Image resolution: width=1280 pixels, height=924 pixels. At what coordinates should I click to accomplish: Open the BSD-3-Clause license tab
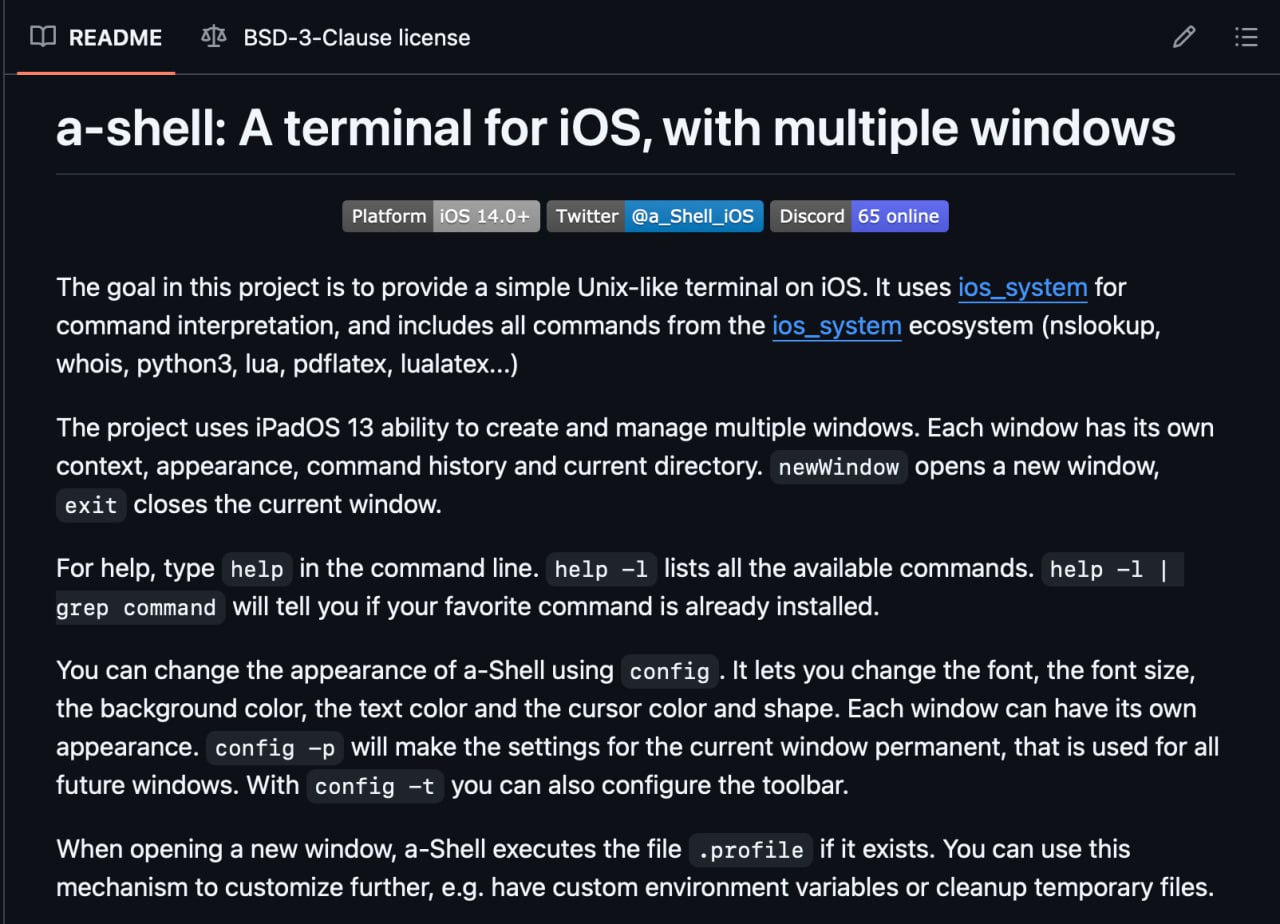point(356,37)
